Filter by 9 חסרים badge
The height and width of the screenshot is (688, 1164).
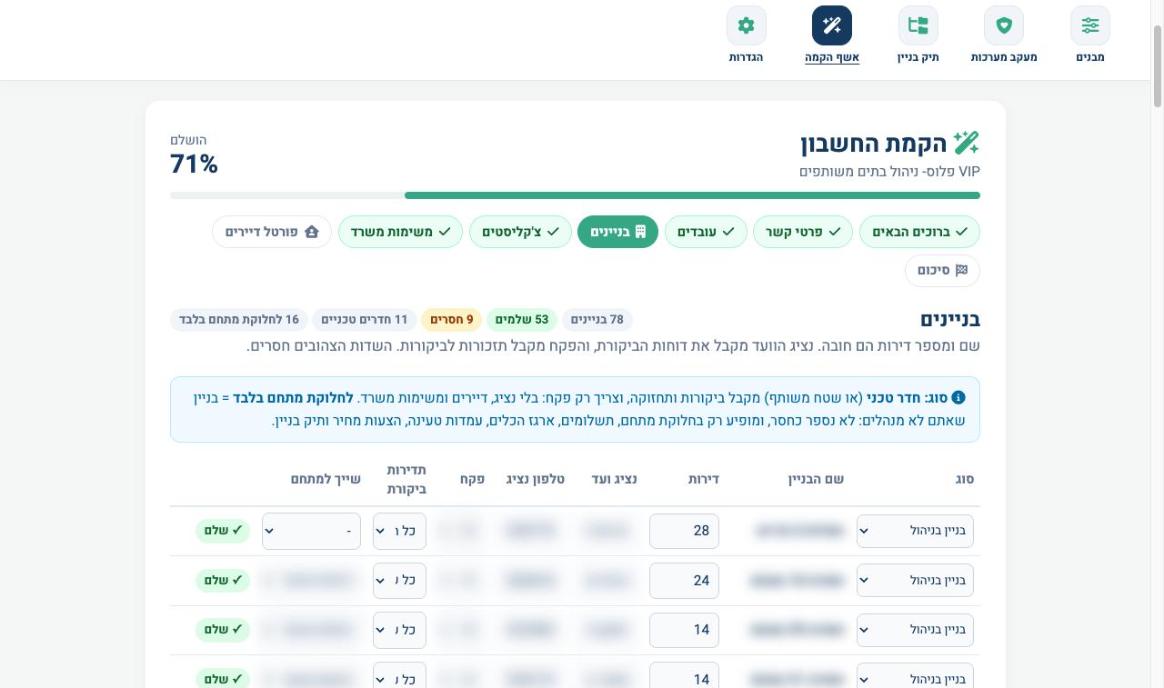coord(451,319)
